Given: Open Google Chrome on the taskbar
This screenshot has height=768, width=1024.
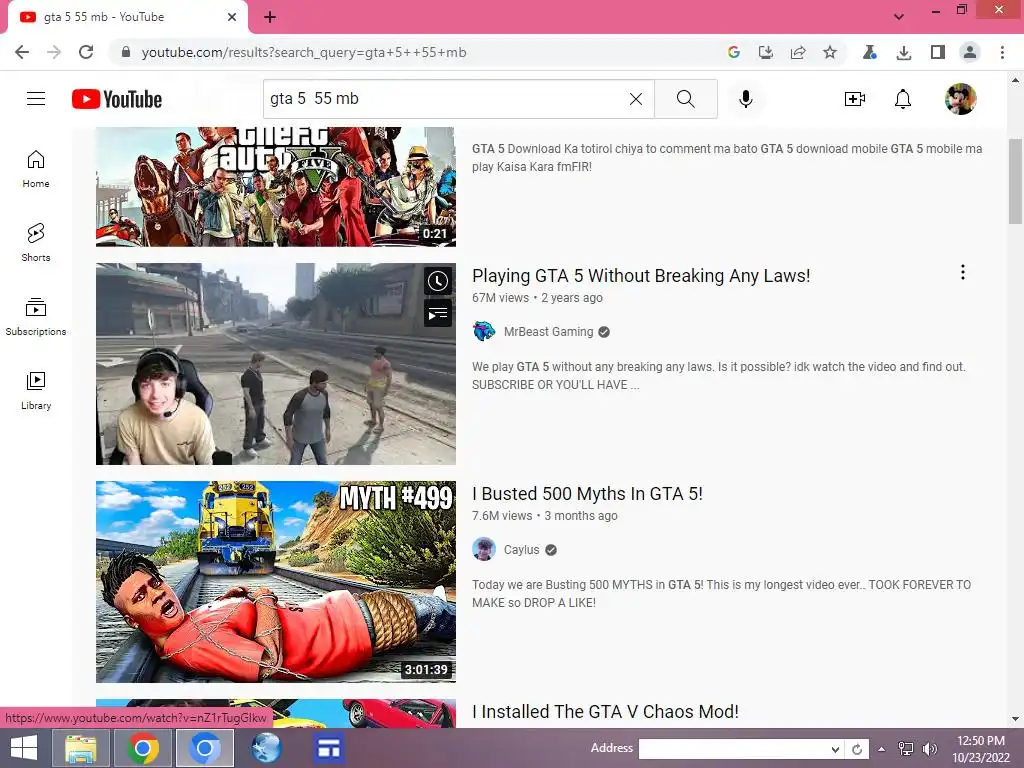Looking at the screenshot, I should click(x=142, y=748).
